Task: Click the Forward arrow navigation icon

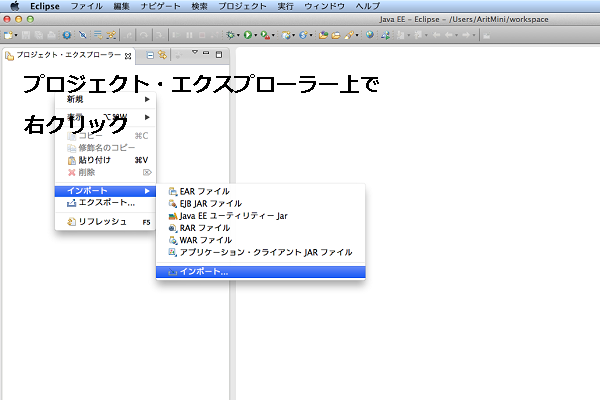Action: pos(466,35)
